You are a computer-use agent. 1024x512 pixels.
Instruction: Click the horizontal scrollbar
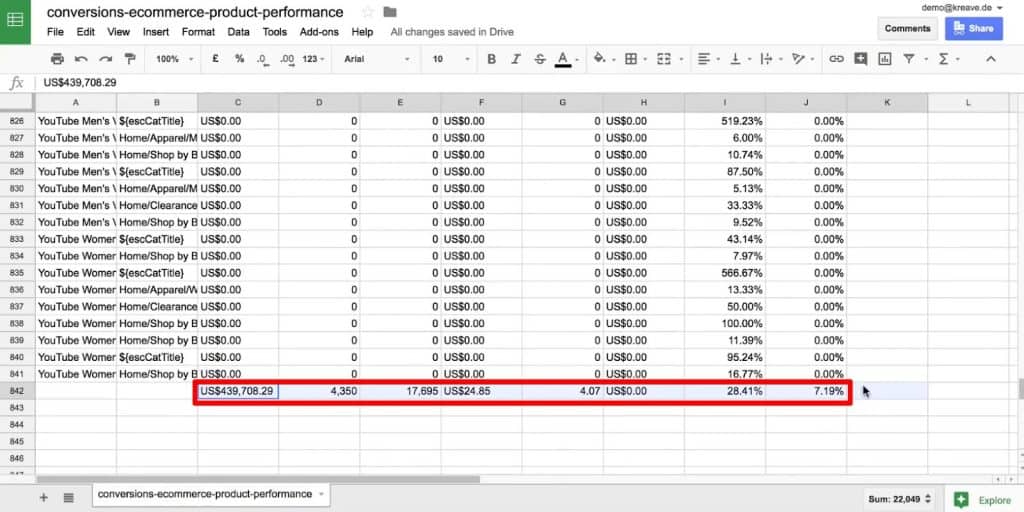(x=259, y=479)
